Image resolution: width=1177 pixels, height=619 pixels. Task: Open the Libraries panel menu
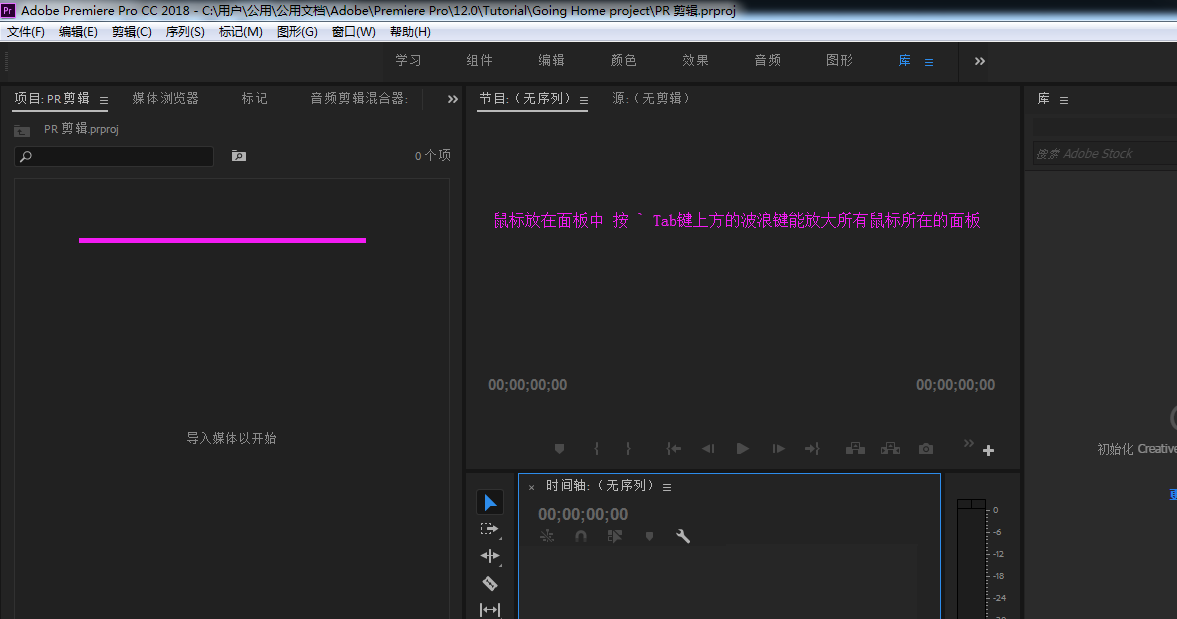point(1064,101)
